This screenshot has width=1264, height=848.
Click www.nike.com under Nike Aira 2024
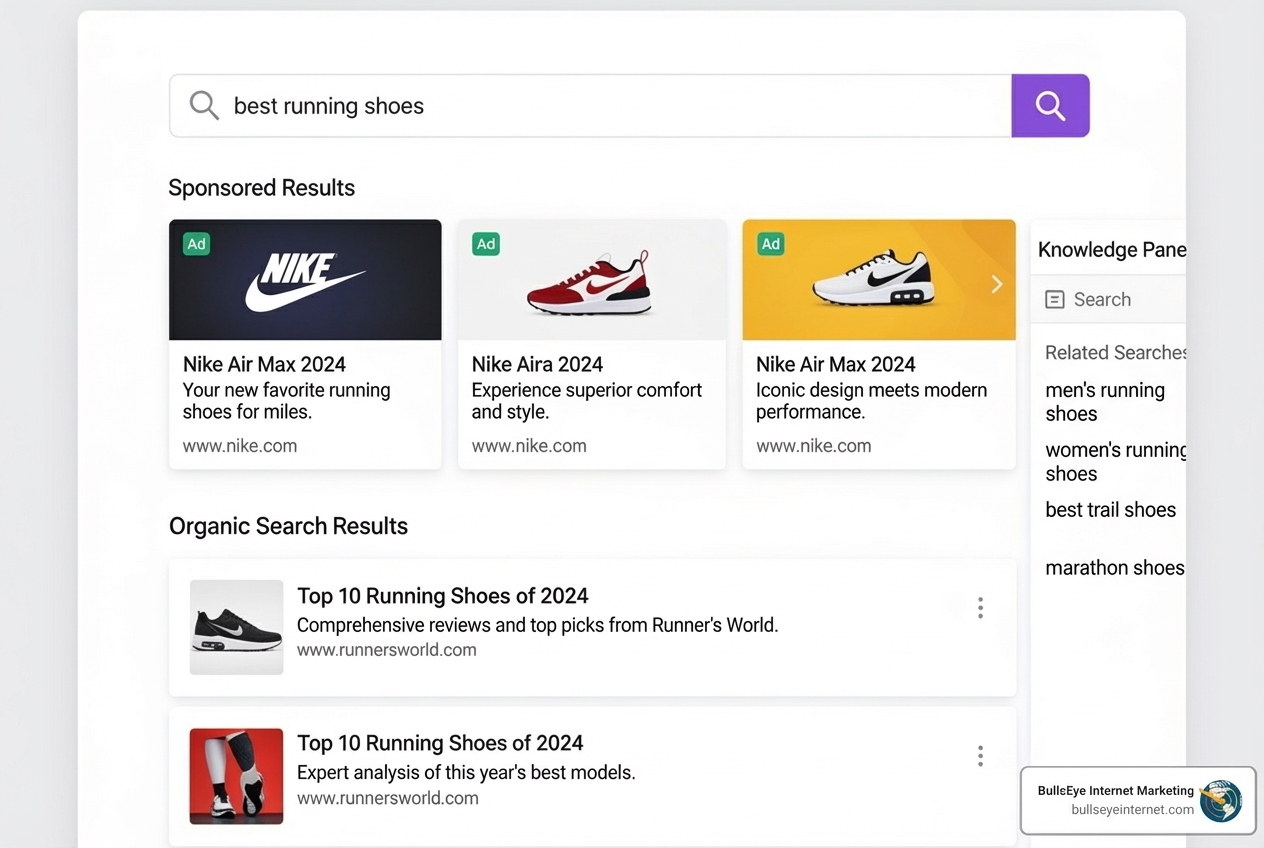529,446
